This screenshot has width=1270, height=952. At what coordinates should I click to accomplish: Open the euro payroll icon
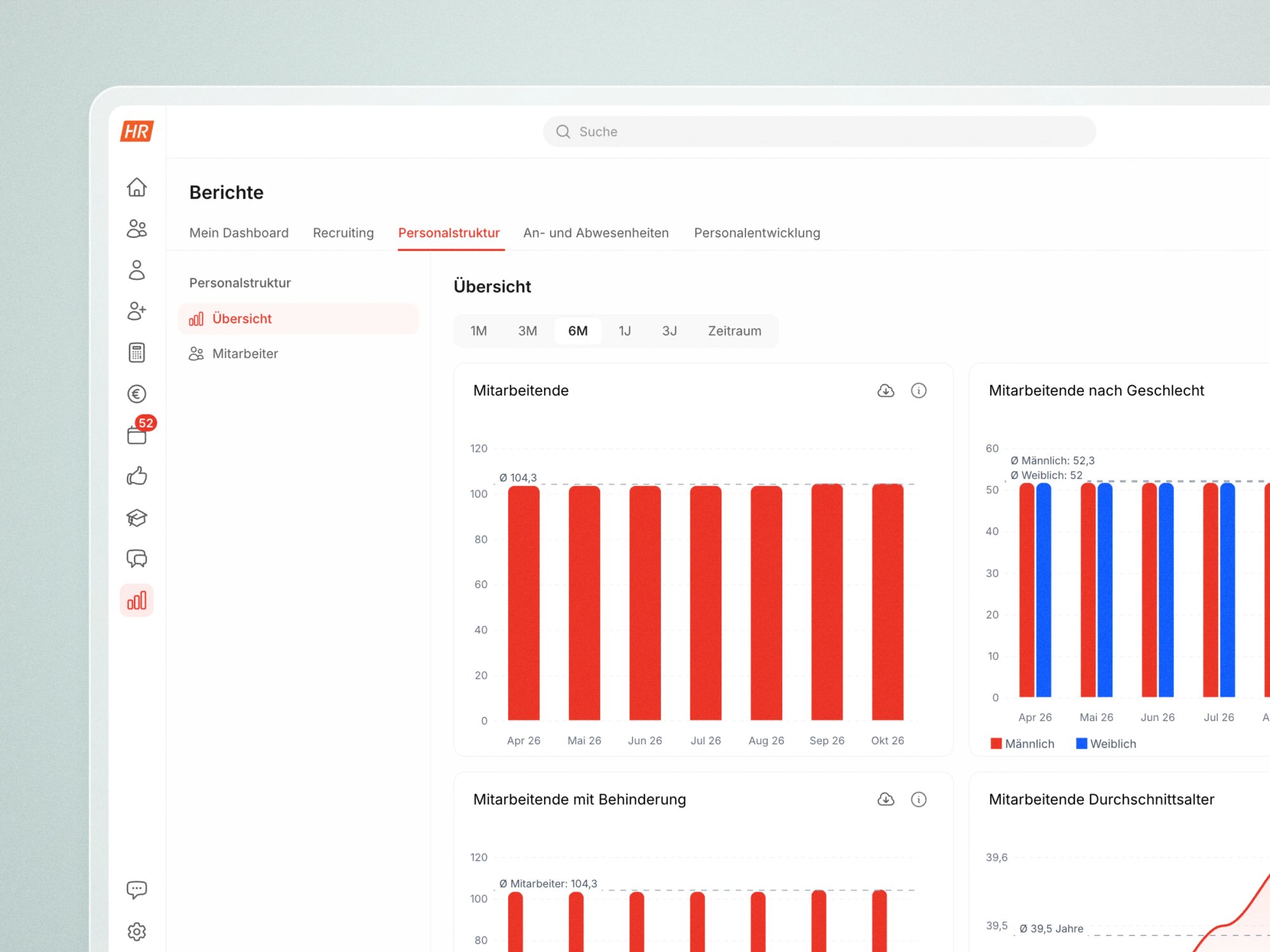point(137,393)
